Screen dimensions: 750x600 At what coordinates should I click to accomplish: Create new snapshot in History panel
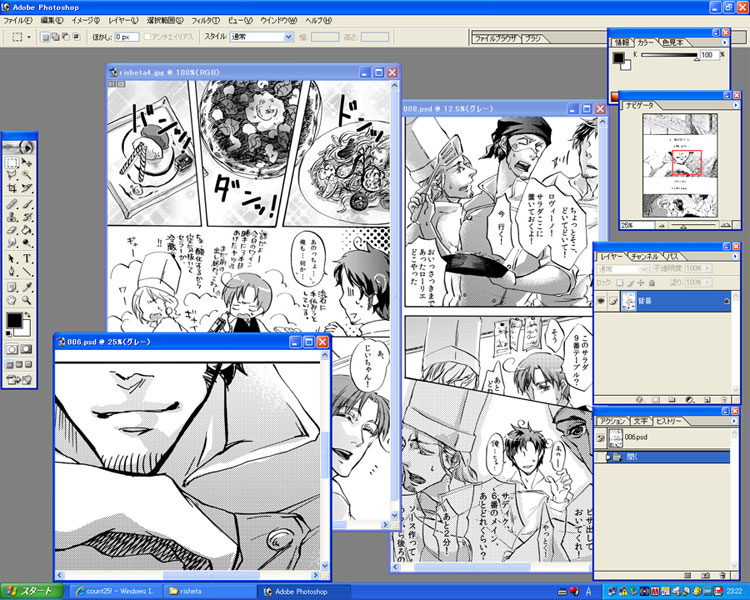pos(706,575)
